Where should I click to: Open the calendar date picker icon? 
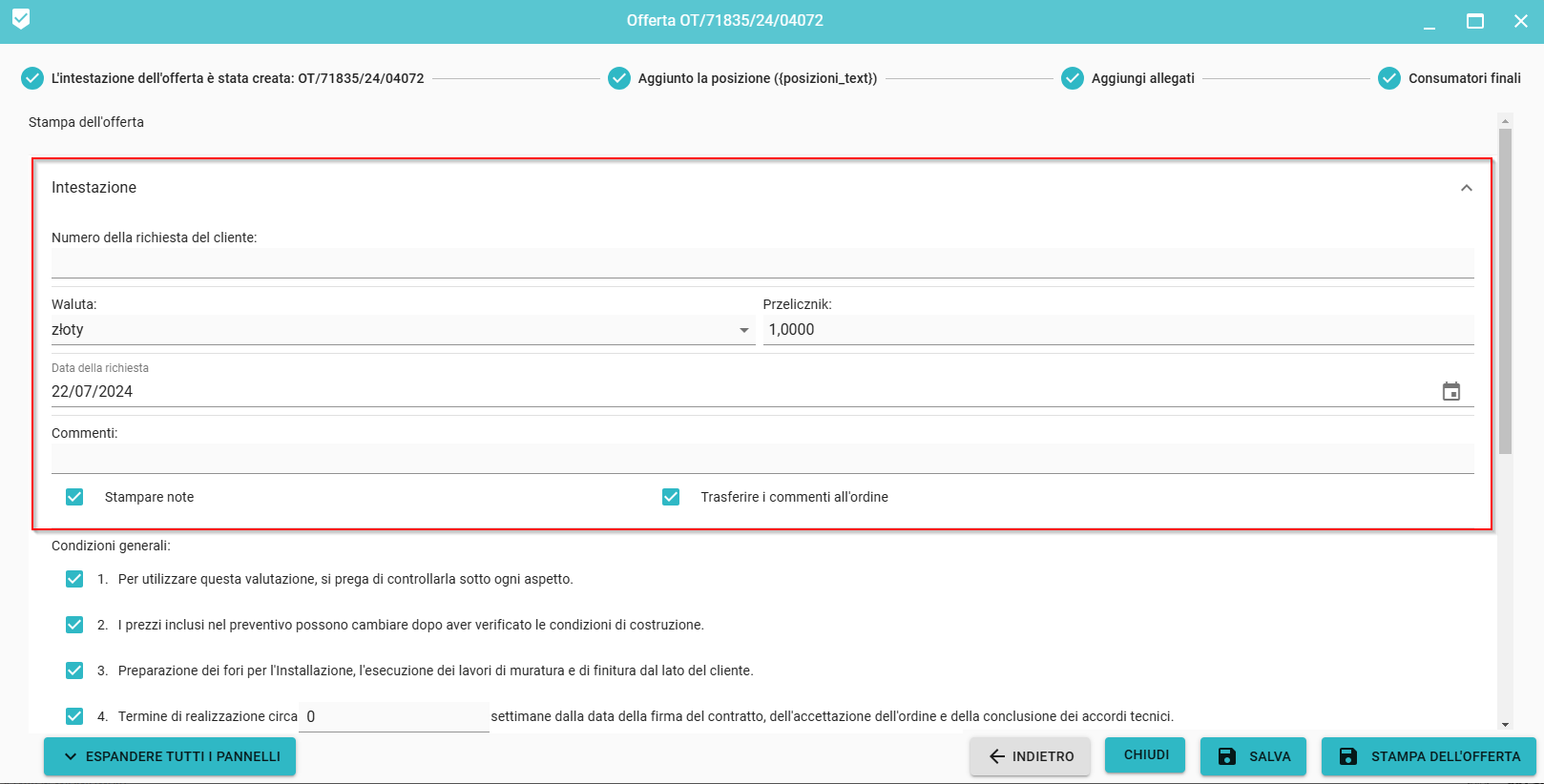[x=1450, y=392]
